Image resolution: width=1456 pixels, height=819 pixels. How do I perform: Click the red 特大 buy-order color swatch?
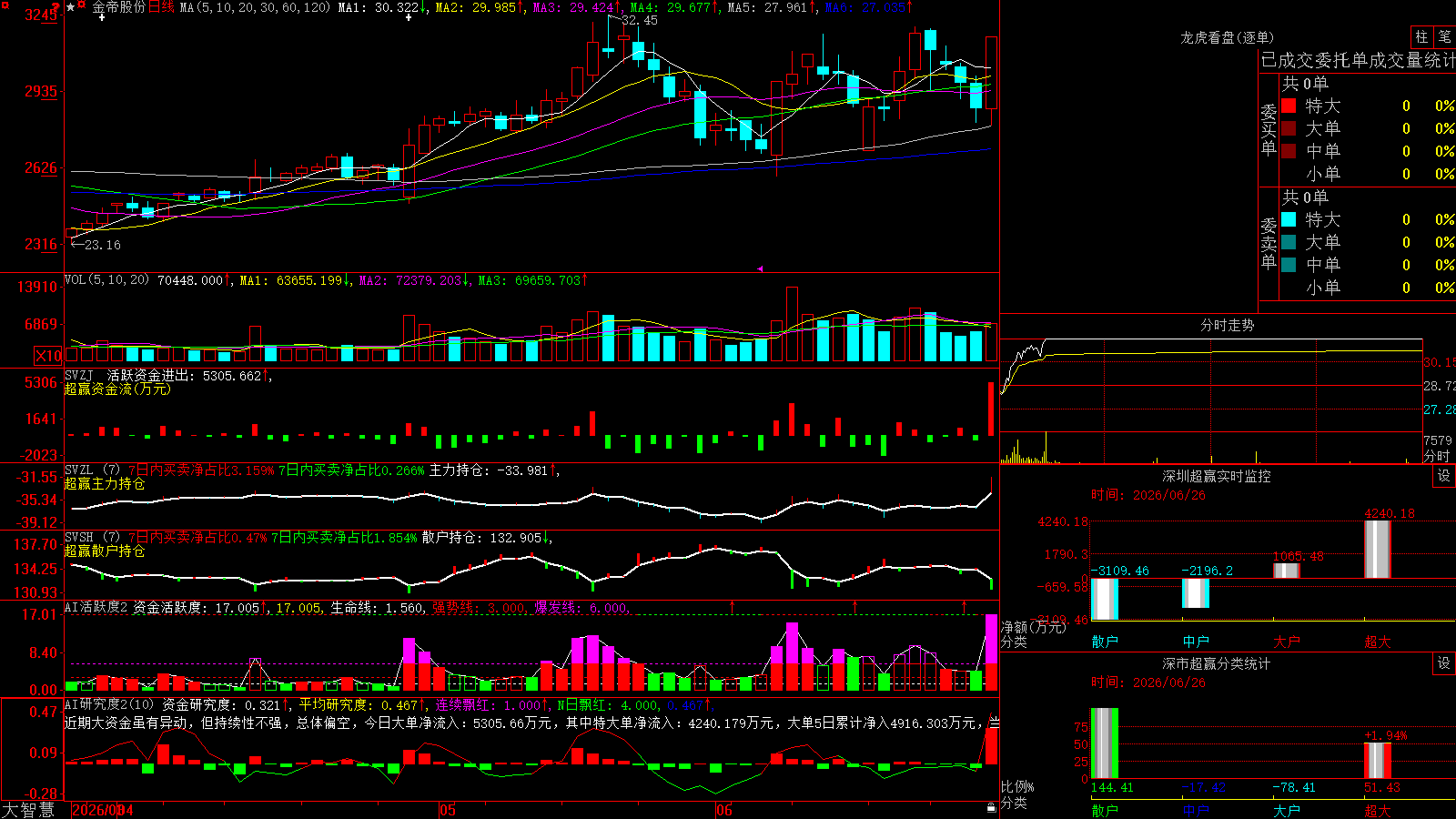[x=1289, y=106]
